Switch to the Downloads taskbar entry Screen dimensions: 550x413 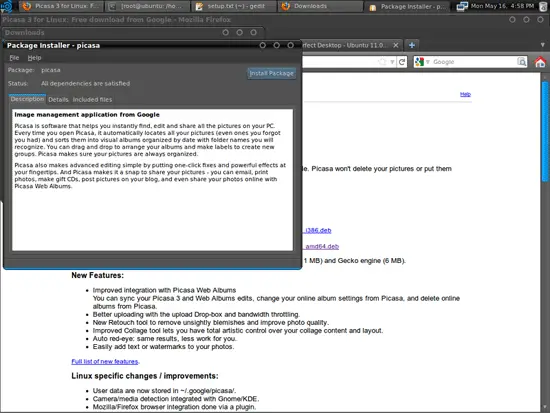click(x=321, y=6)
